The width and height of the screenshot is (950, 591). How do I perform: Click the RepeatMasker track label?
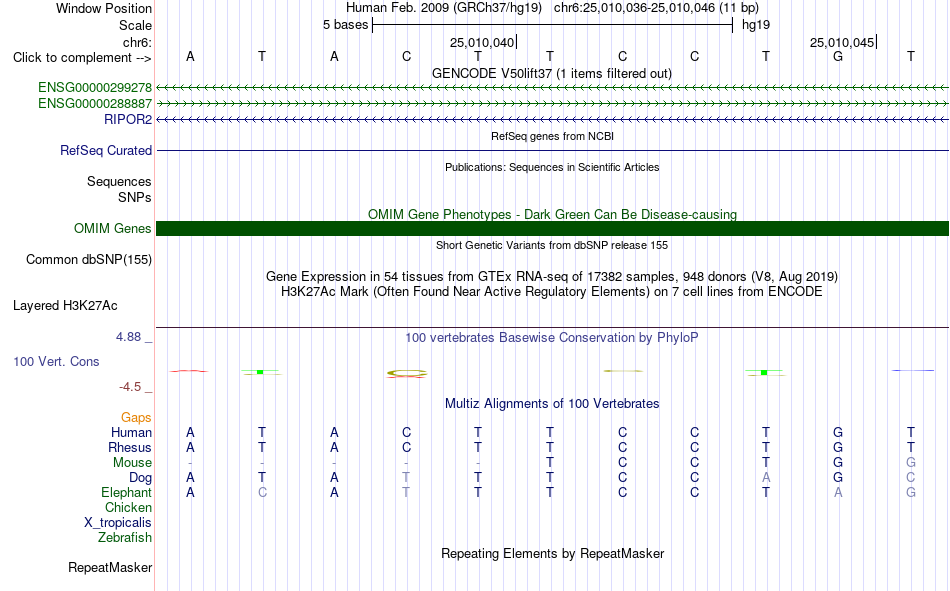tap(110, 567)
